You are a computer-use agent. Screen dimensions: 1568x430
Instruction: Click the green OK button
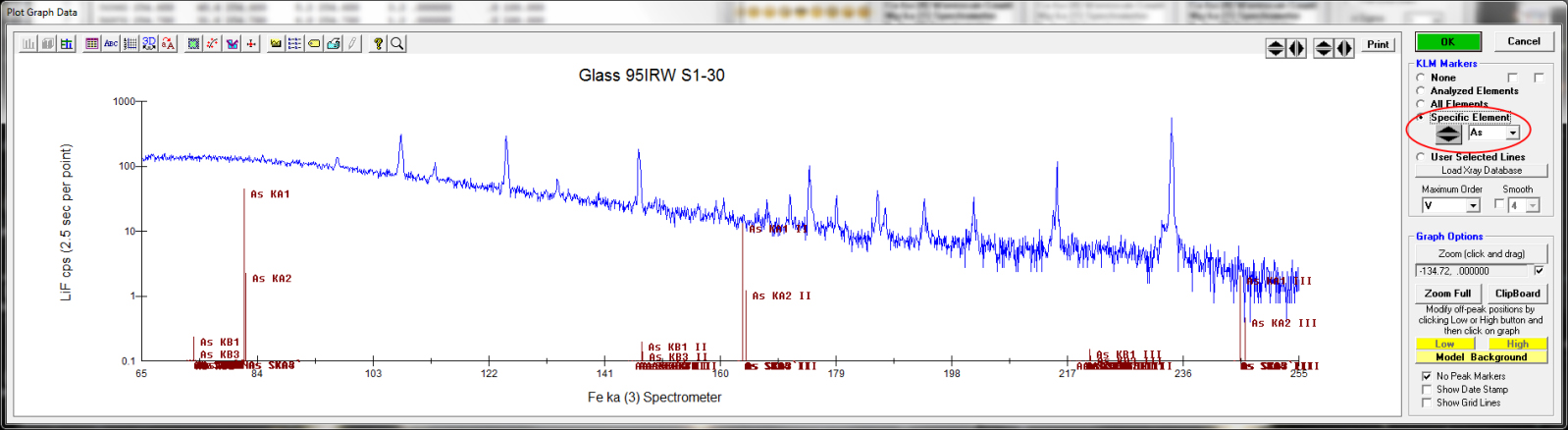pos(1447,41)
